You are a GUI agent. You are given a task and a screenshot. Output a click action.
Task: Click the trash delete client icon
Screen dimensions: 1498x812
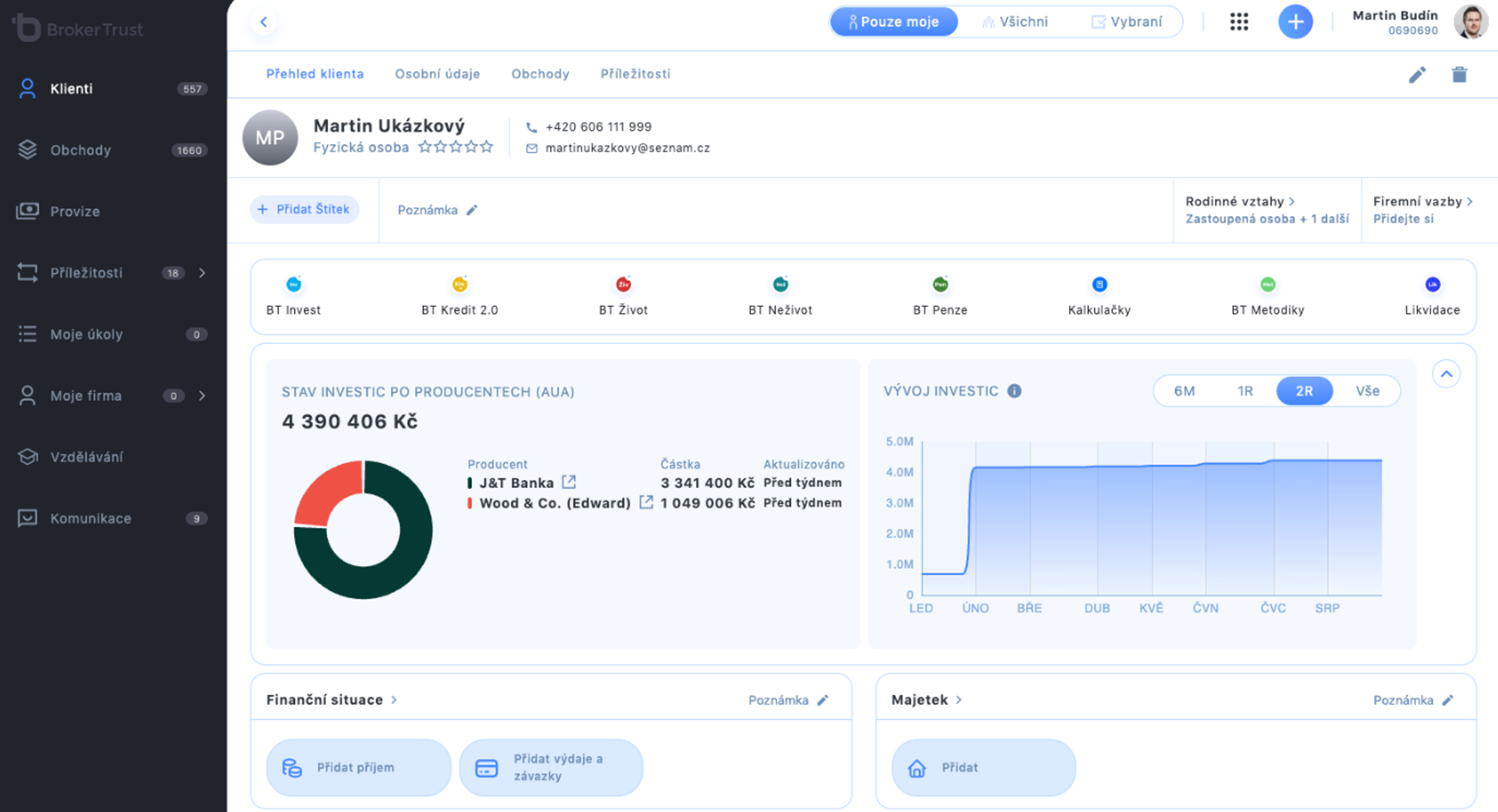[x=1459, y=75]
